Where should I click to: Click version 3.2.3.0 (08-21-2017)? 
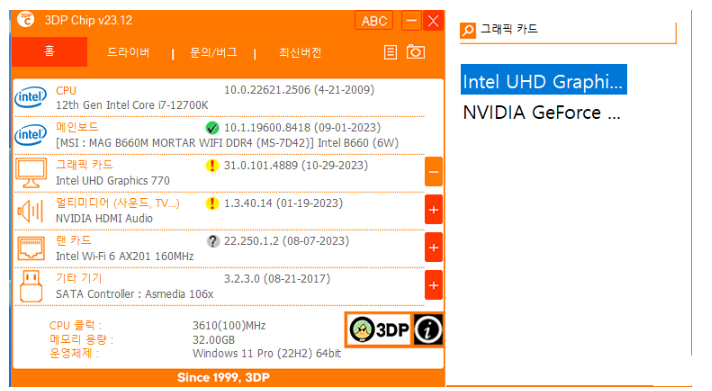tap(277, 278)
